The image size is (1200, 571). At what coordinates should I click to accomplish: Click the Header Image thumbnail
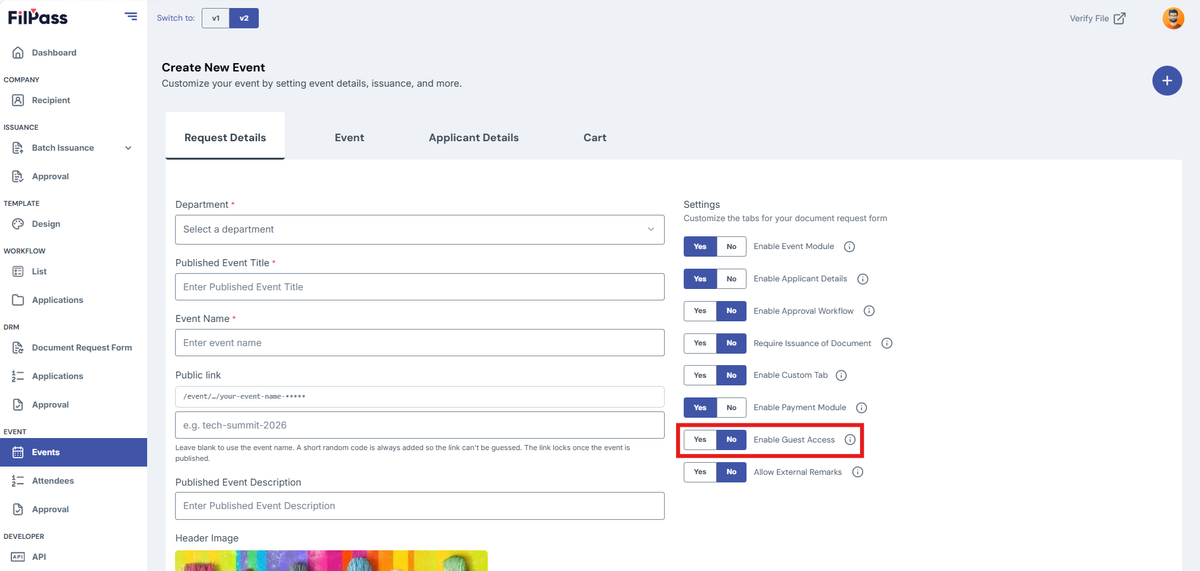331,560
